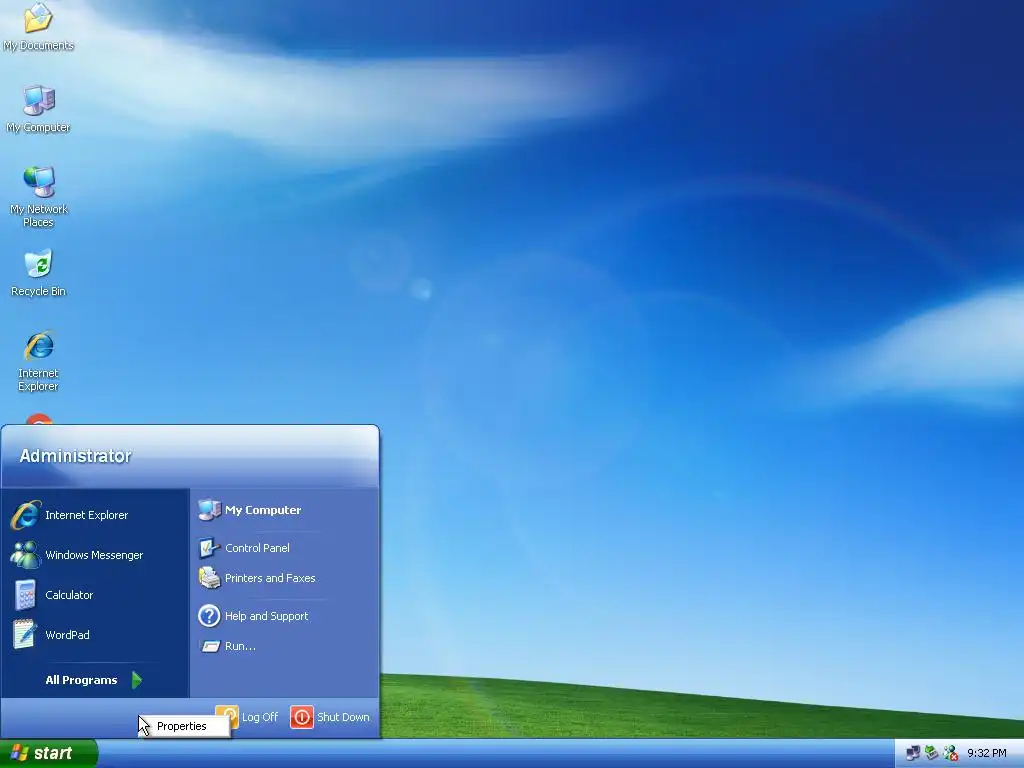Click the Start button

pyautogui.click(x=49, y=753)
